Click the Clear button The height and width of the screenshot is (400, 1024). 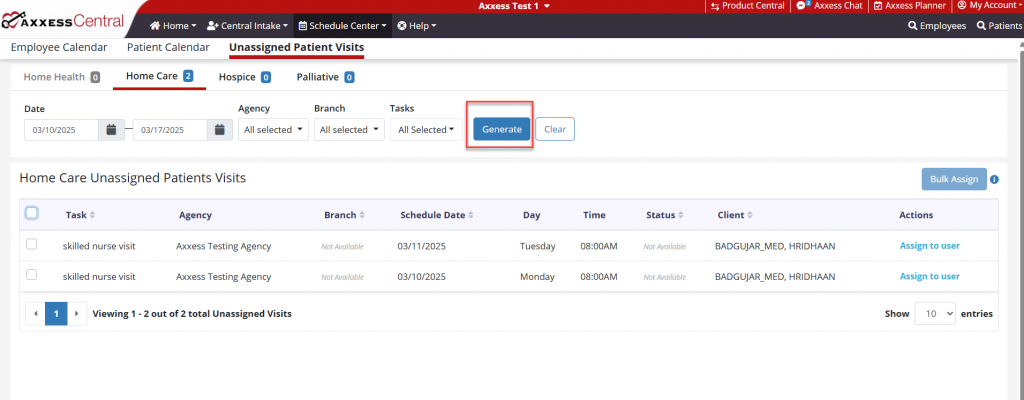pos(555,129)
